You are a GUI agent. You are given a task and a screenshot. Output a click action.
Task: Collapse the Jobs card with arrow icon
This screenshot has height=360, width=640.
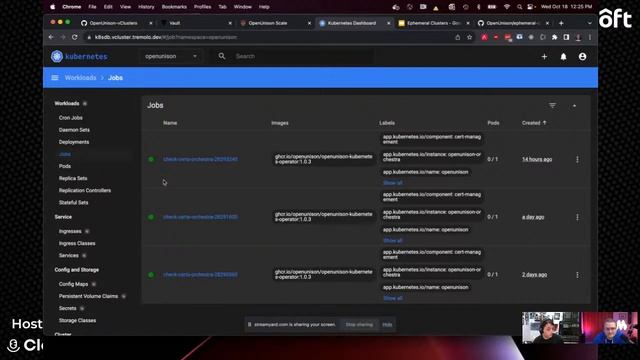point(574,106)
